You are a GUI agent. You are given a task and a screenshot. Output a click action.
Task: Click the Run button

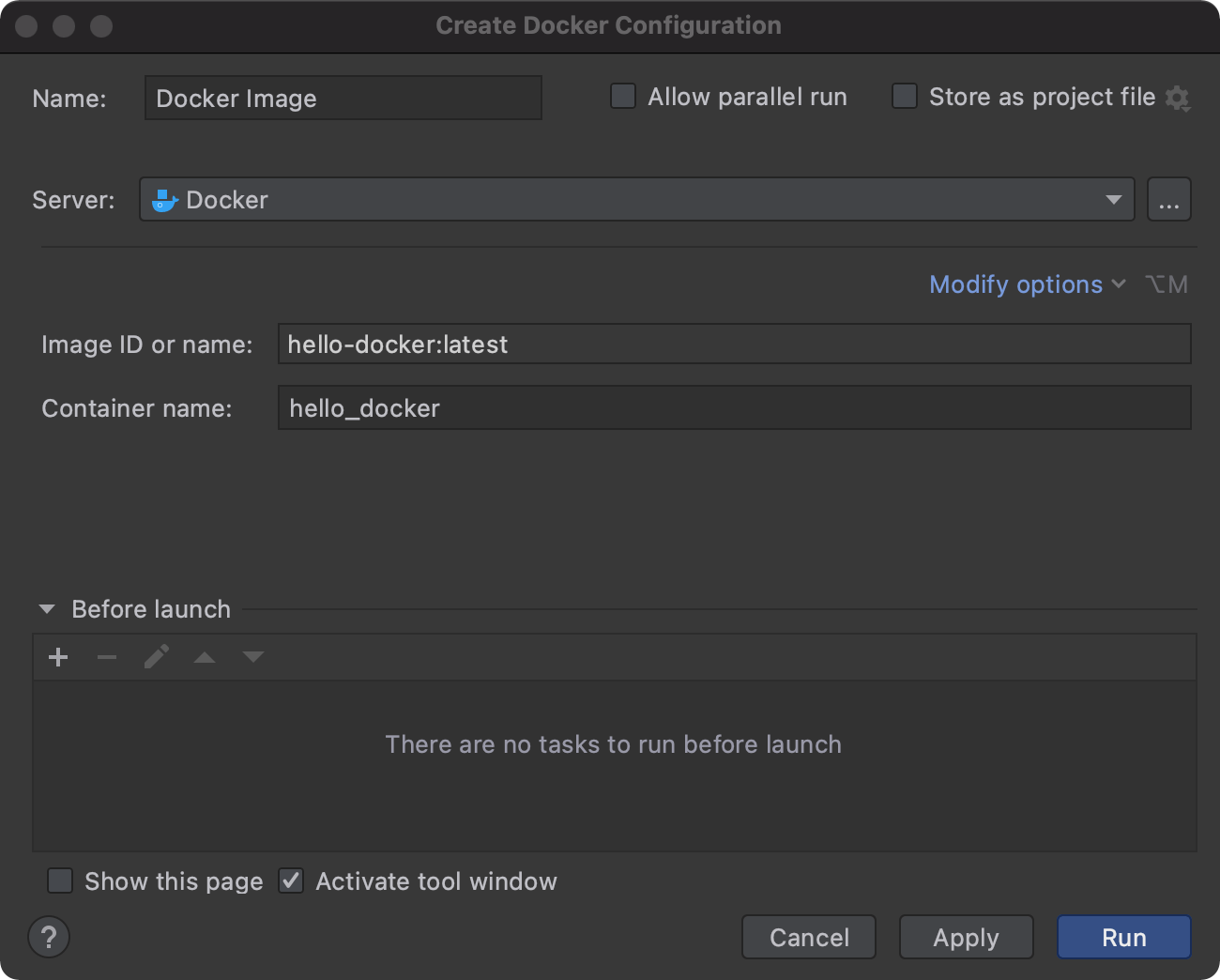(x=1122, y=937)
